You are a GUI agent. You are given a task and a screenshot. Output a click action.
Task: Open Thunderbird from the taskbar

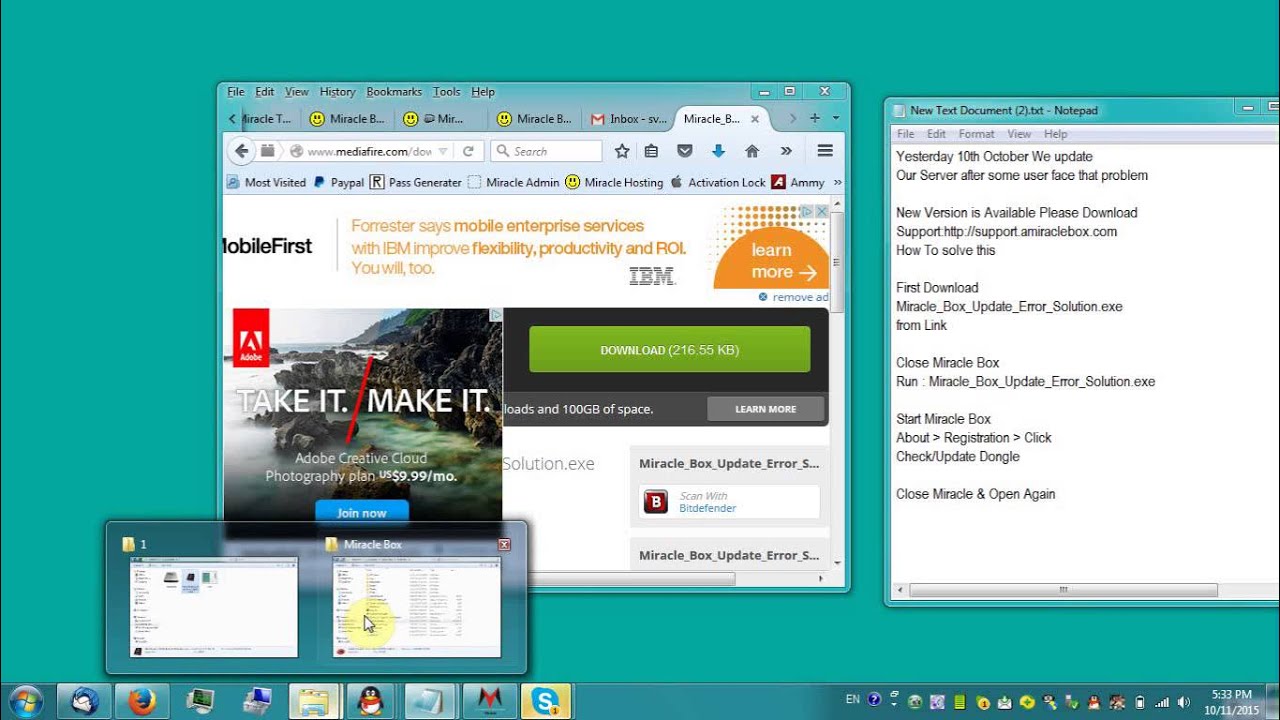(85, 702)
